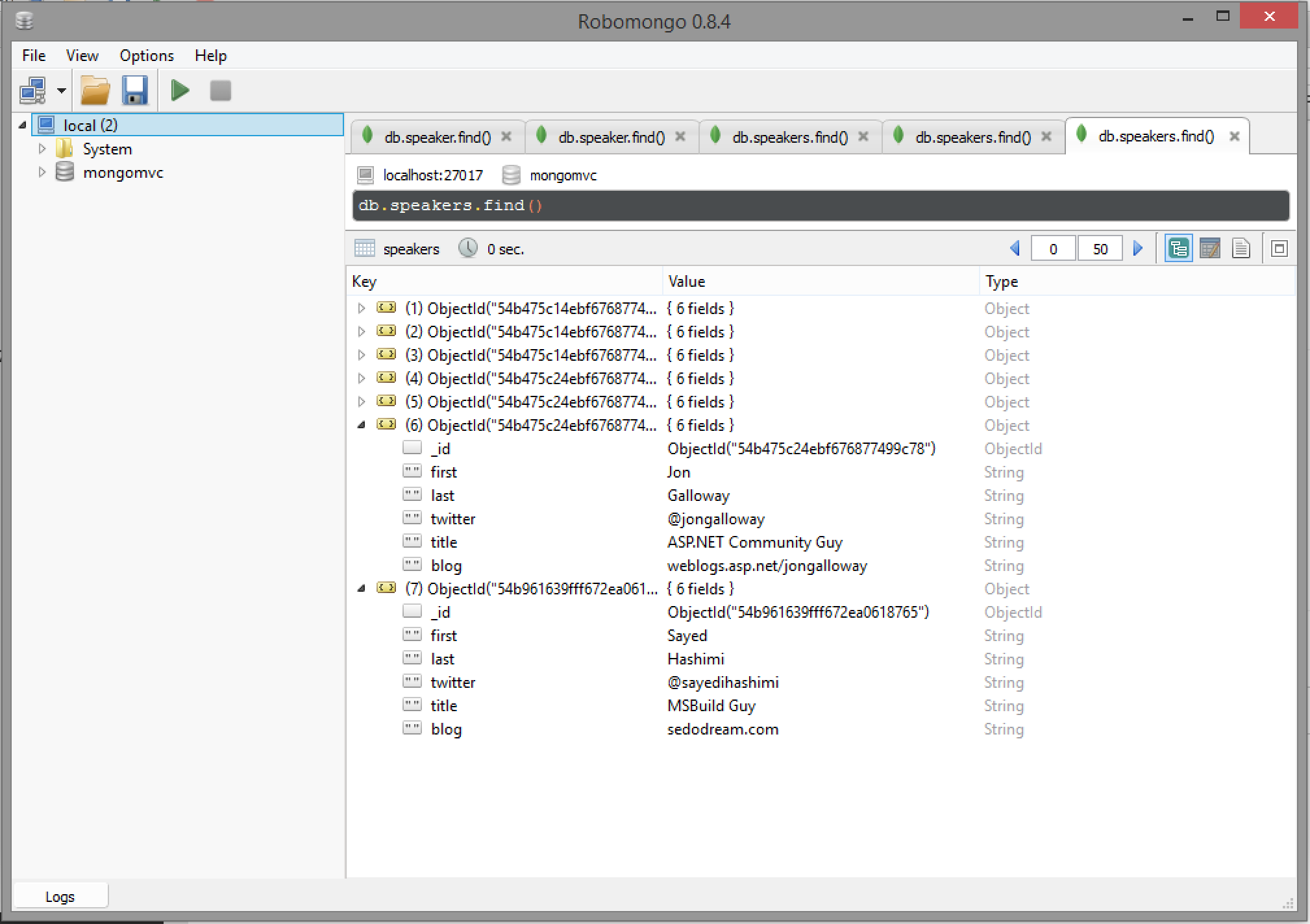This screenshot has width=1310, height=924.
Task: Select the mongomvc database in tree
Action: pyautogui.click(x=123, y=173)
